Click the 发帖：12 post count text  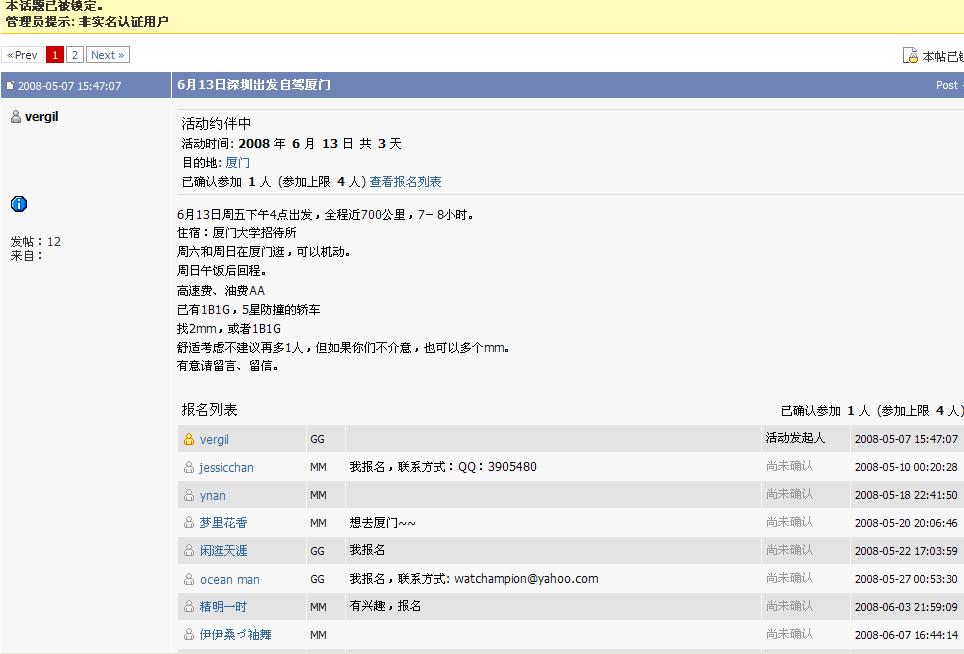coord(36,242)
